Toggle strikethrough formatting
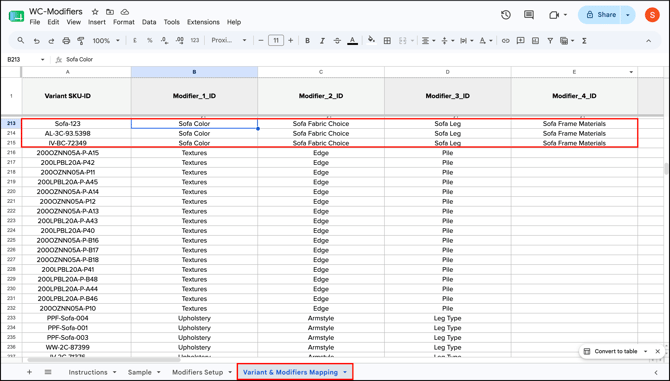The image size is (670, 381). click(x=337, y=41)
